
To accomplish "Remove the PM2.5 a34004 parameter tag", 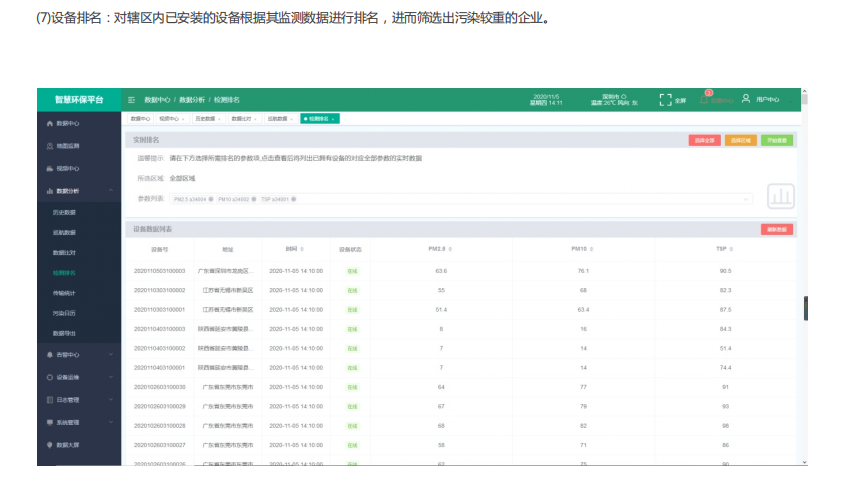I will (211, 199).
